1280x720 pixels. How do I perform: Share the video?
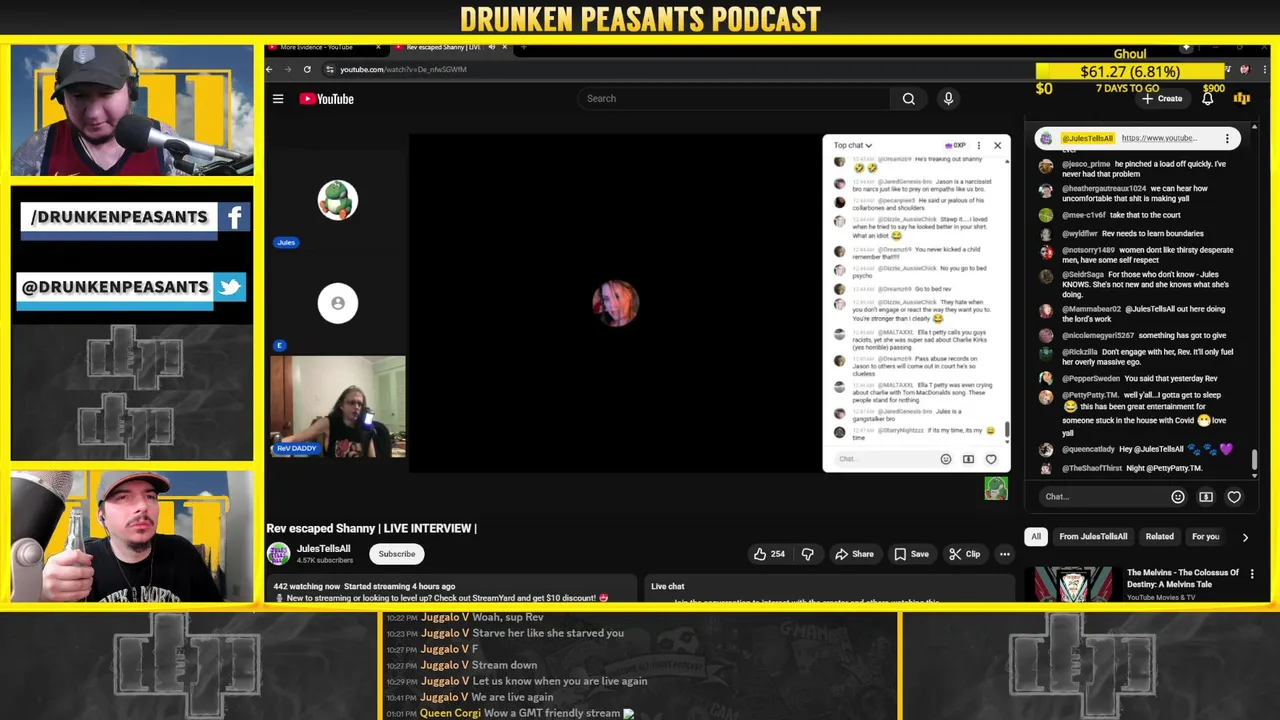click(x=854, y=554)
